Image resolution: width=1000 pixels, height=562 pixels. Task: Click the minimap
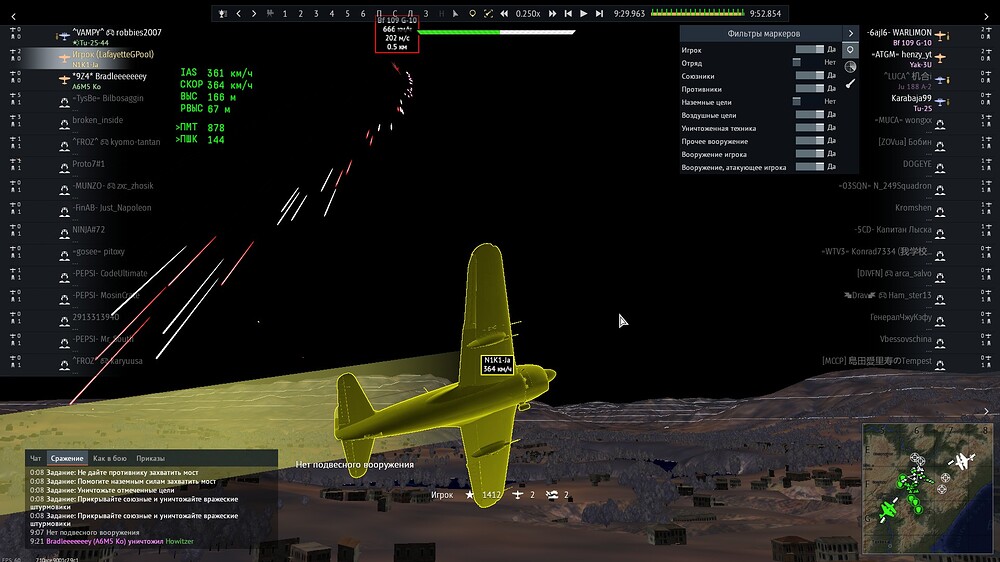pos(927,489)
